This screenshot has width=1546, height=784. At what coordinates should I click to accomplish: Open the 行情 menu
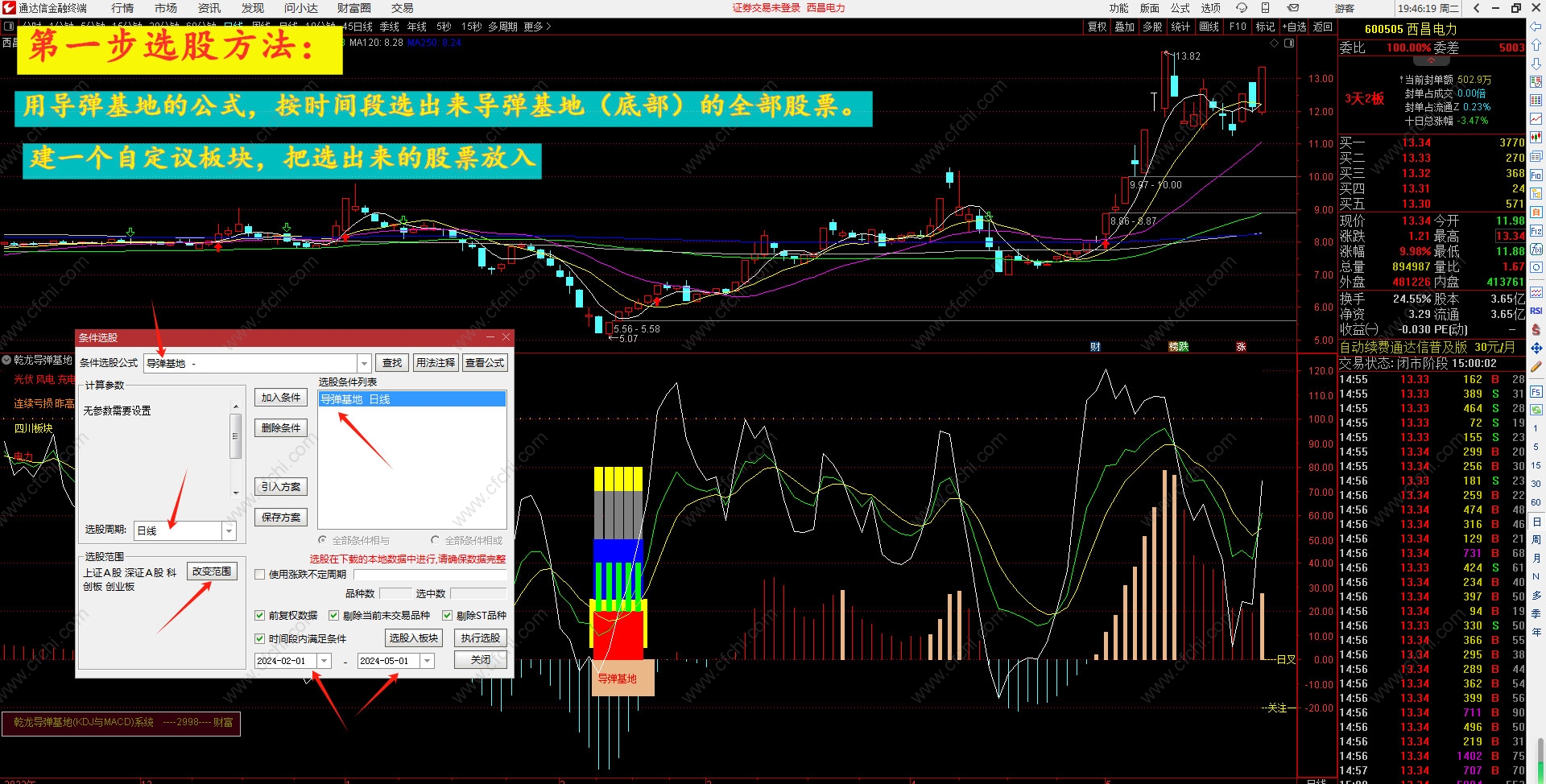pos(122,8)
